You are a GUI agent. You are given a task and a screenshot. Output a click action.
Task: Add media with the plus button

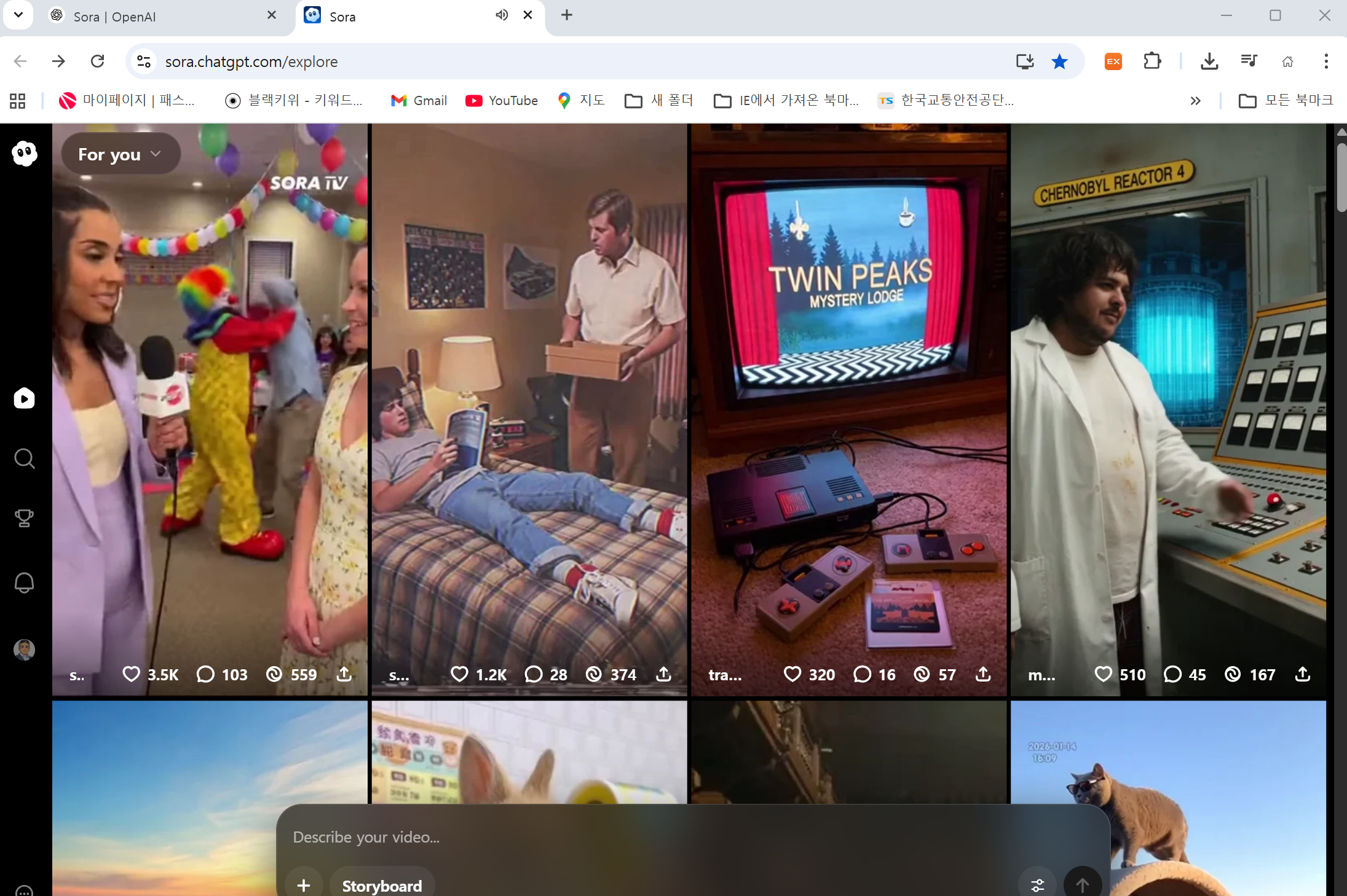click(x=304, y=884)
